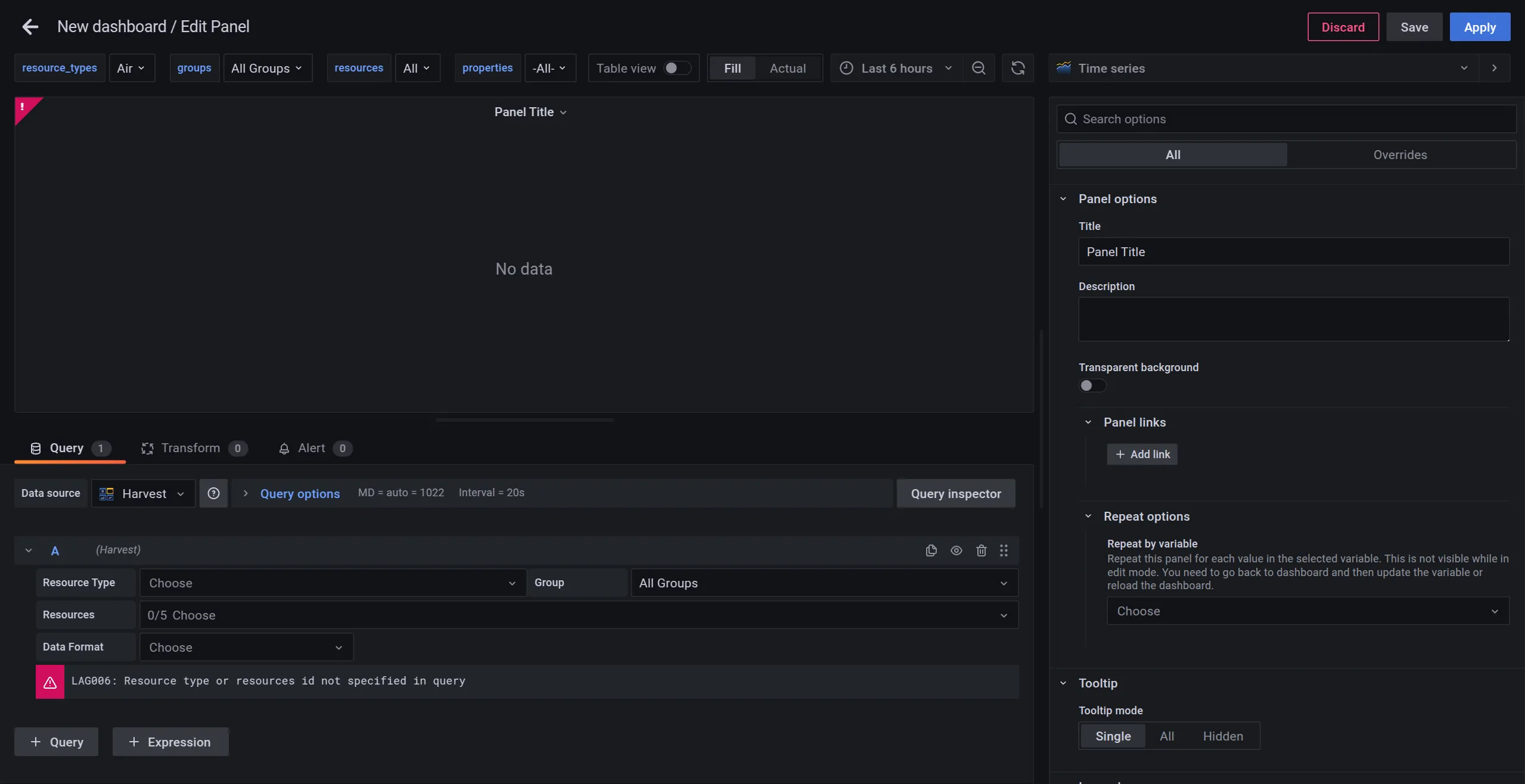
Task: Switch to the Alert tab
Action: [x=315, y=448]
